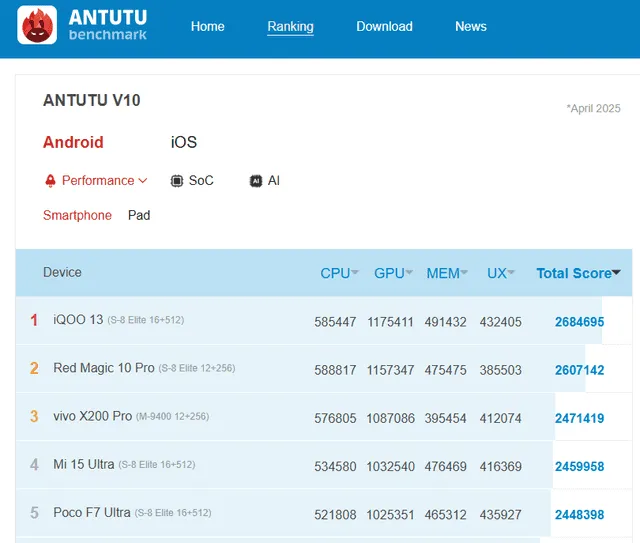Click Poco F7 Ultra UX score 435927
Image resolution: width=640 pixels, height=543 pixels.
tap(501, 515)
